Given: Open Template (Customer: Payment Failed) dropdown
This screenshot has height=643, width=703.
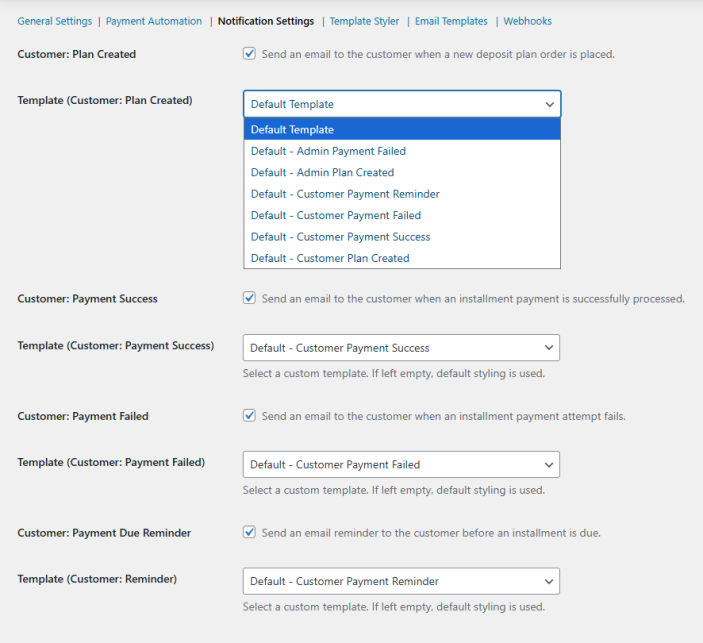Looking at the screenshot, I should [401, 465].
